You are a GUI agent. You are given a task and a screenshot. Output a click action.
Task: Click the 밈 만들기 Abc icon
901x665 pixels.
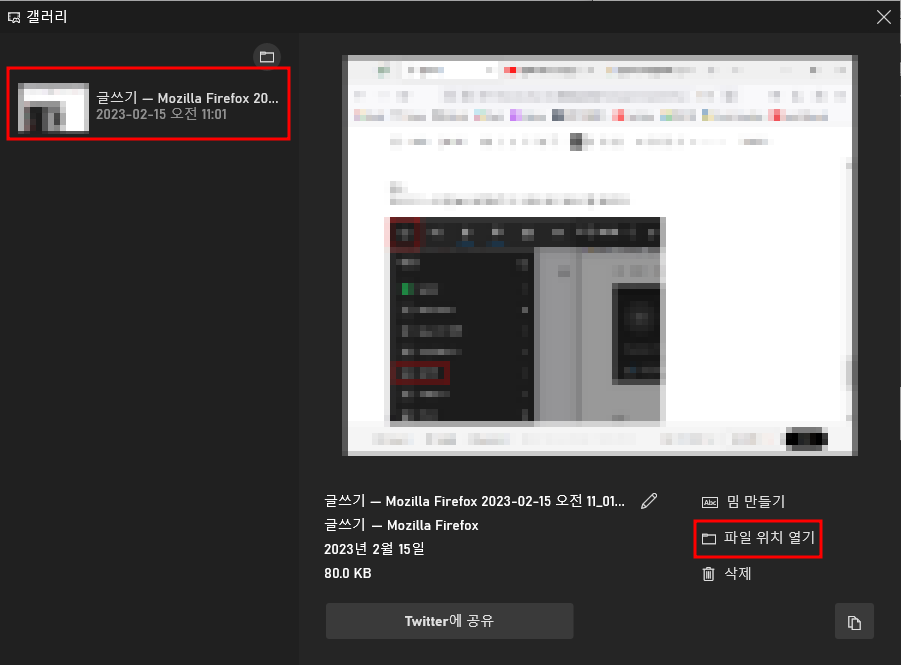point(710,502)
